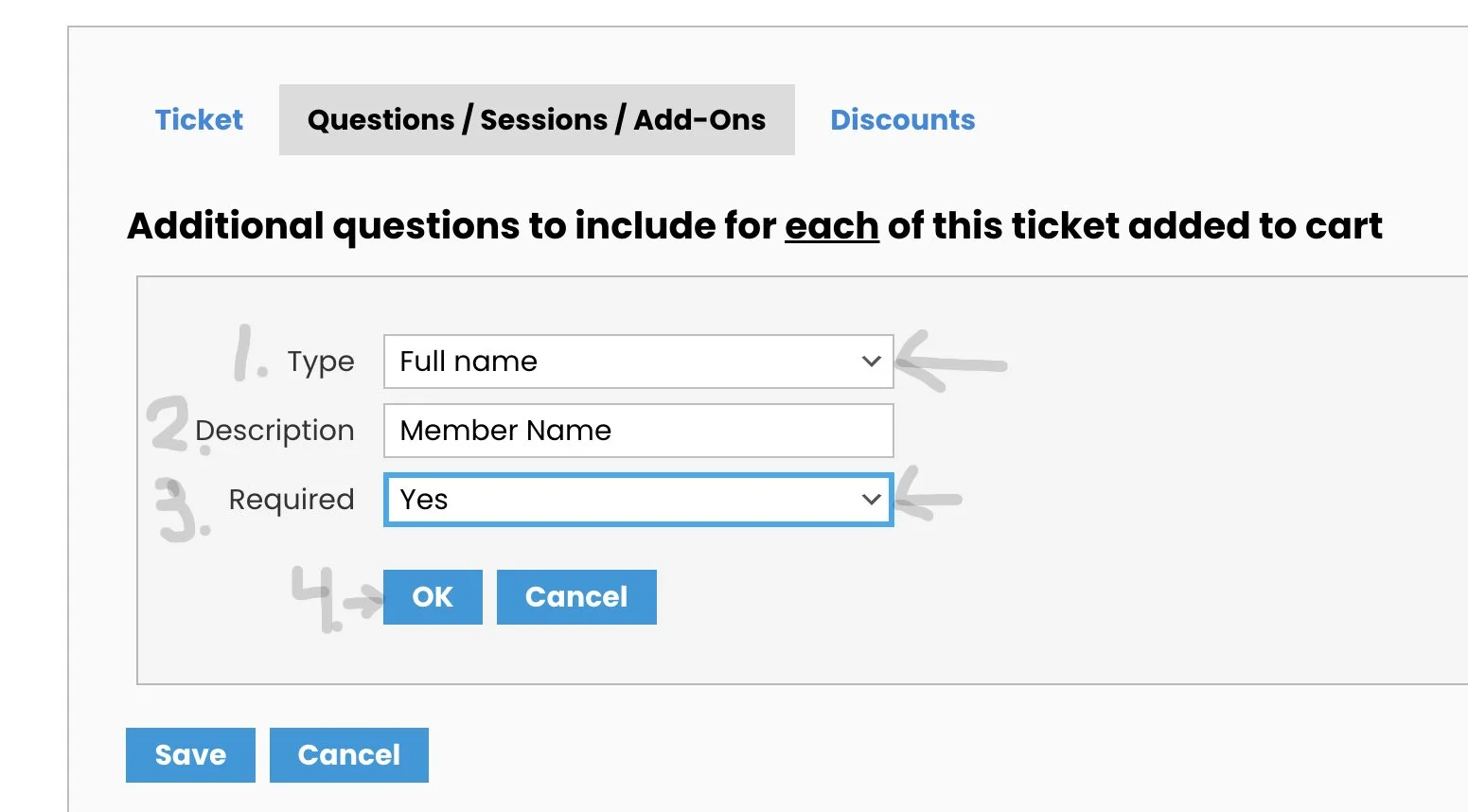Select the Questions / Sessions / Add-Ons tab
Screen dimensions: 1468x812
point(537,120)
